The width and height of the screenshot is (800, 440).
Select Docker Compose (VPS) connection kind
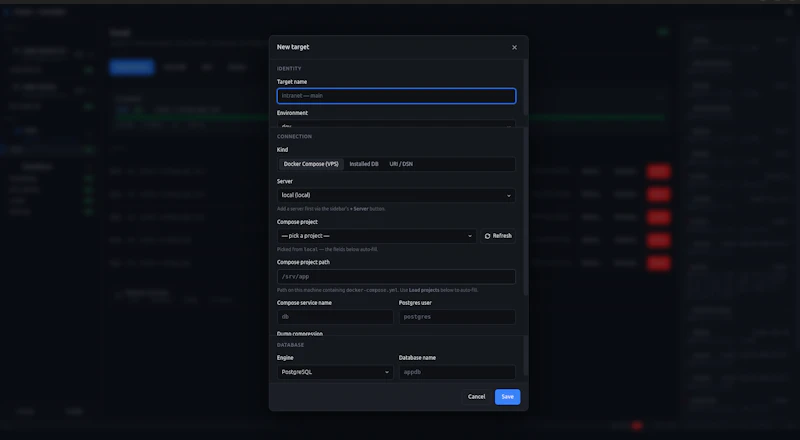click(311, 164)
